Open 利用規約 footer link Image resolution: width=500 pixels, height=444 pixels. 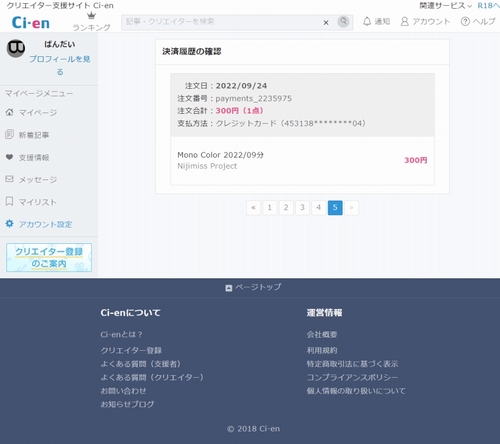click(x=322, y=350)
